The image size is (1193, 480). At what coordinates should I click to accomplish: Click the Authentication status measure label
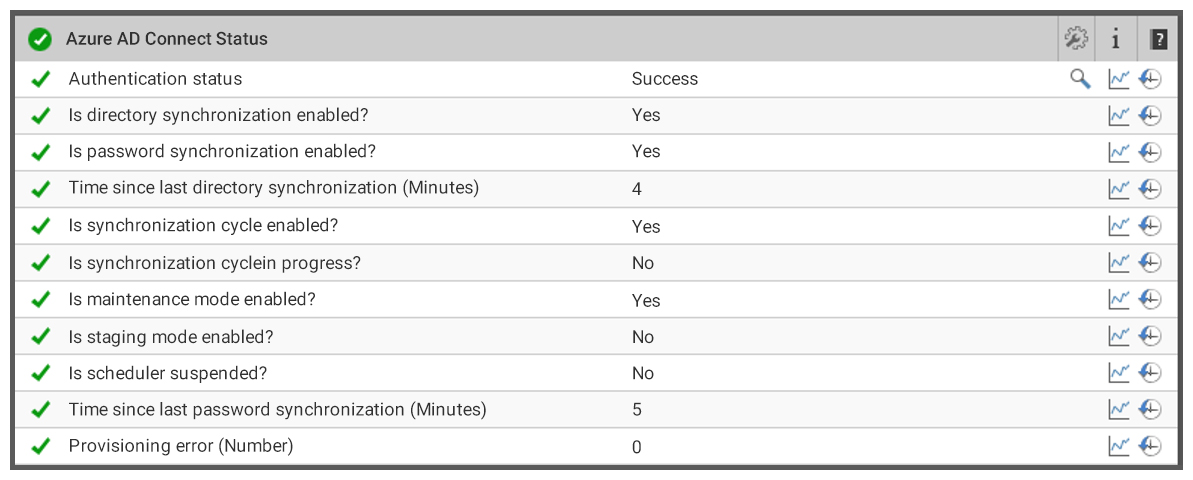click(155, 78)
